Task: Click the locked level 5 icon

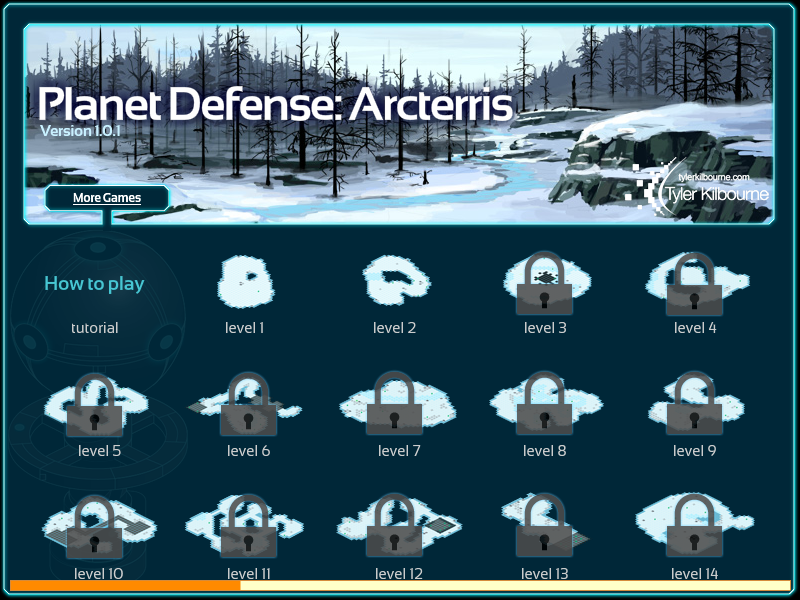Action: [94, 405]
